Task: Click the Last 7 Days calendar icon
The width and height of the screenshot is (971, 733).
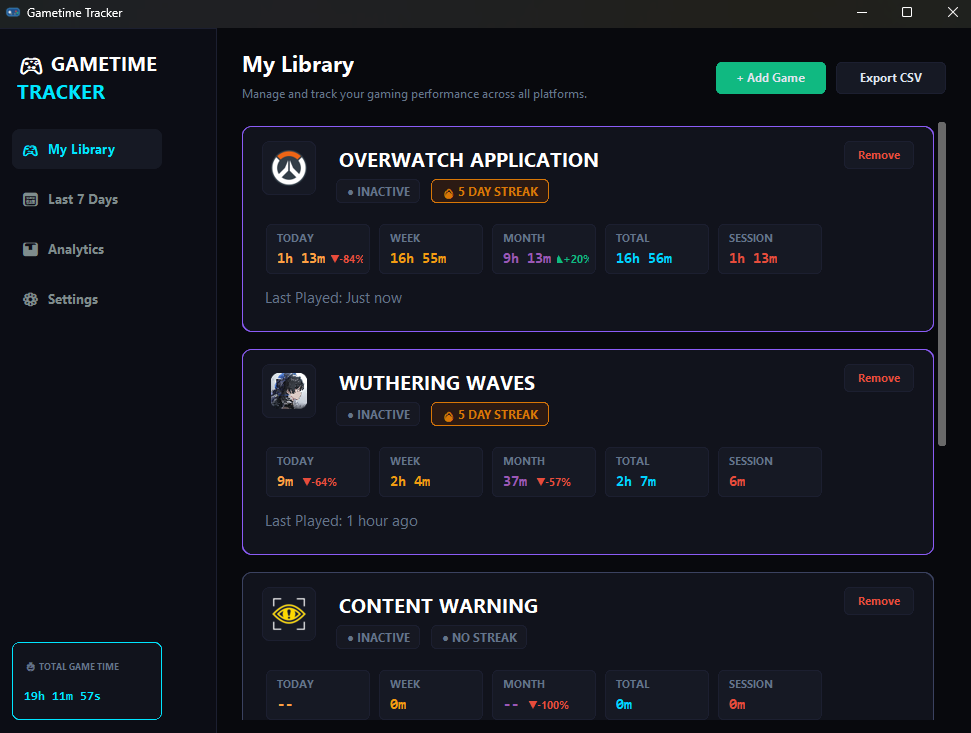Action: pos(30,199)
